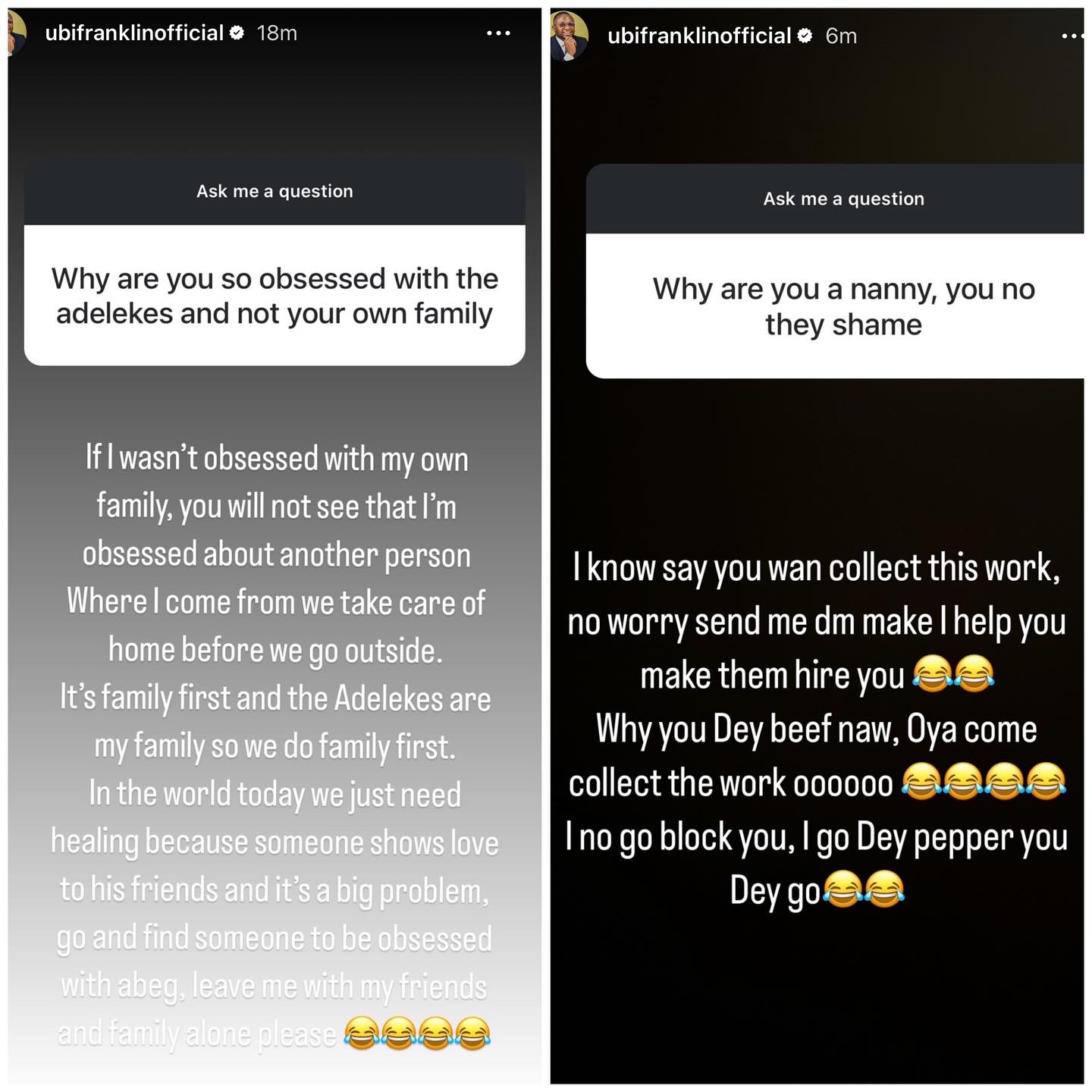
Task: Click the four laughing emojis after 'work oooooo'
Action: (x=984, y=782)
